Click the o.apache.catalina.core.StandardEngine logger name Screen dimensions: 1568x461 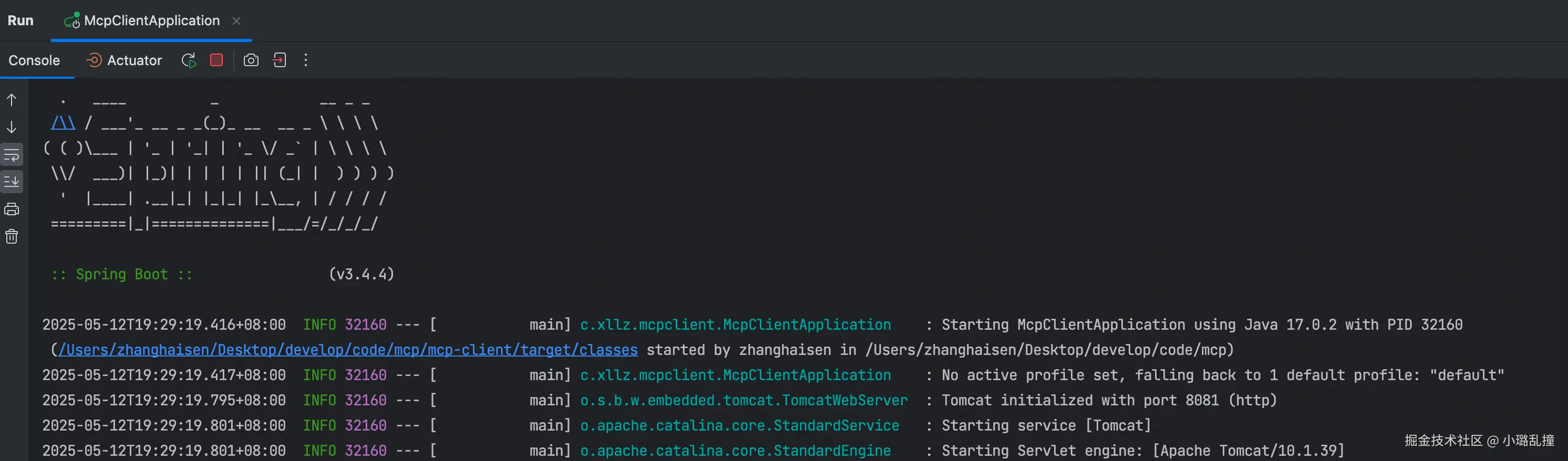(x=735, y=450)
